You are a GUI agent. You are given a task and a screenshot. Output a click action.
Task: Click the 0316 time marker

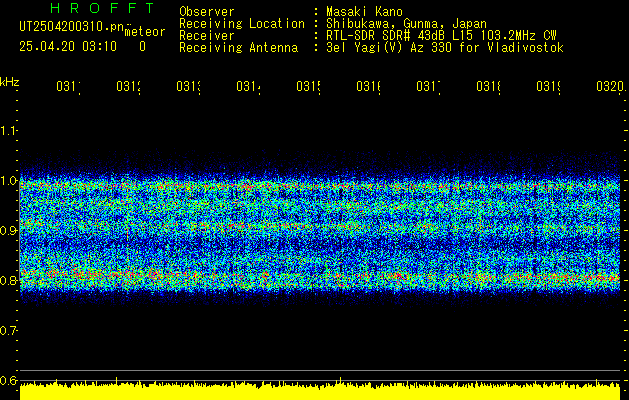click(x=369, y=87)
